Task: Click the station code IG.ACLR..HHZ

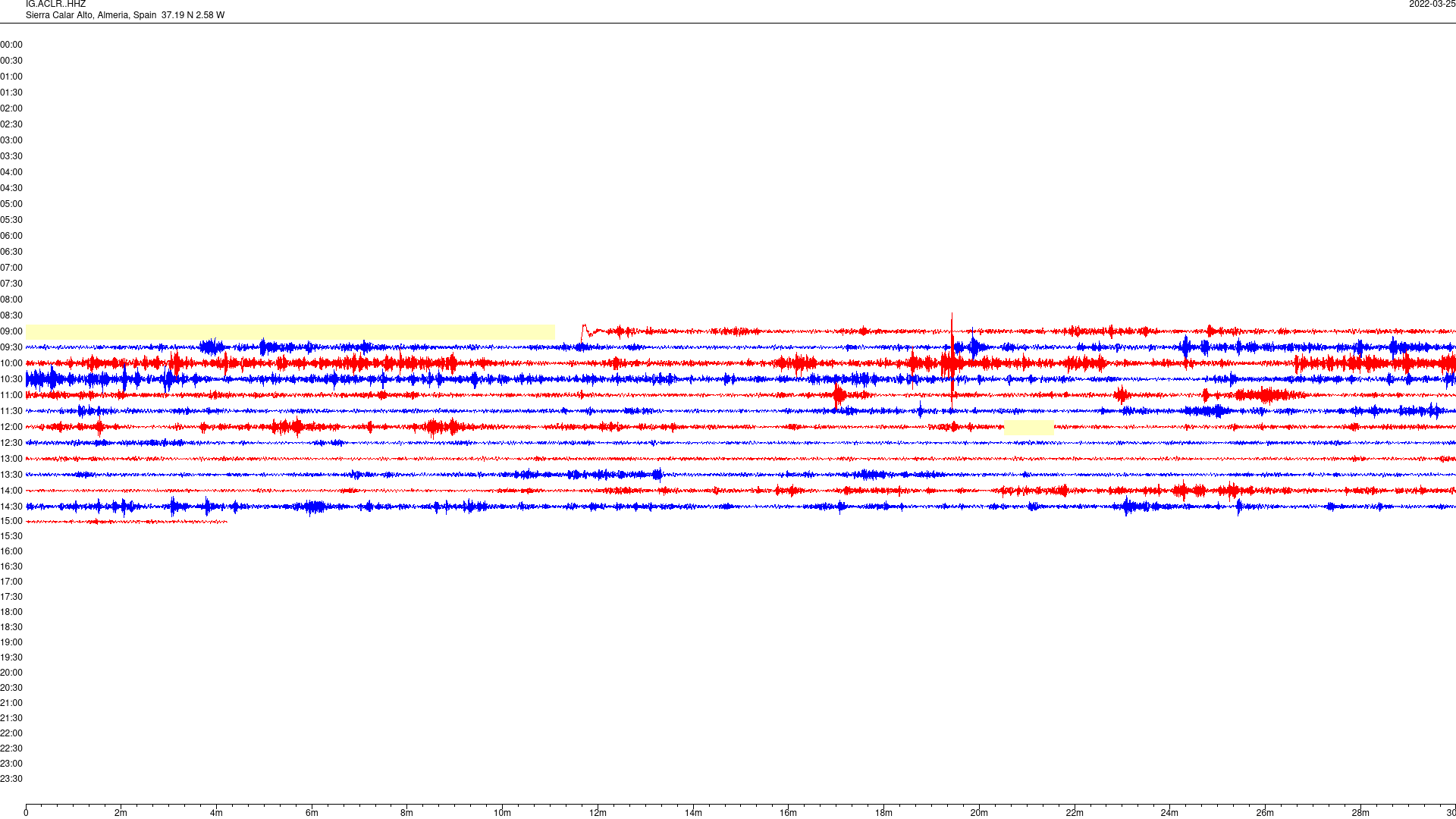Action: click(x=55, y=4)
